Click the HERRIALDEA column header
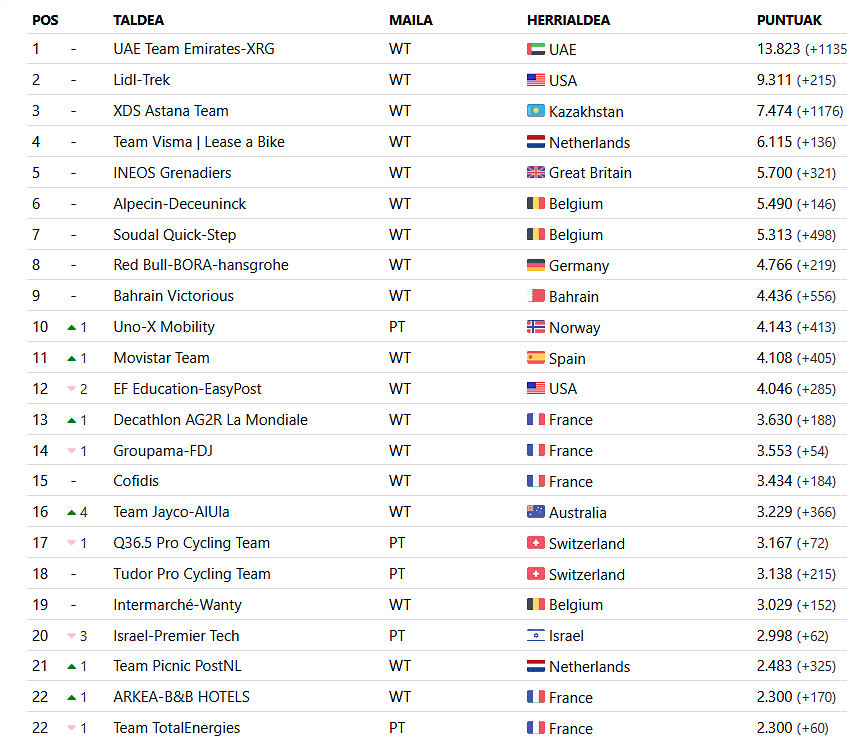The width and height of the screenshot is (847, 738). [568, 20]
